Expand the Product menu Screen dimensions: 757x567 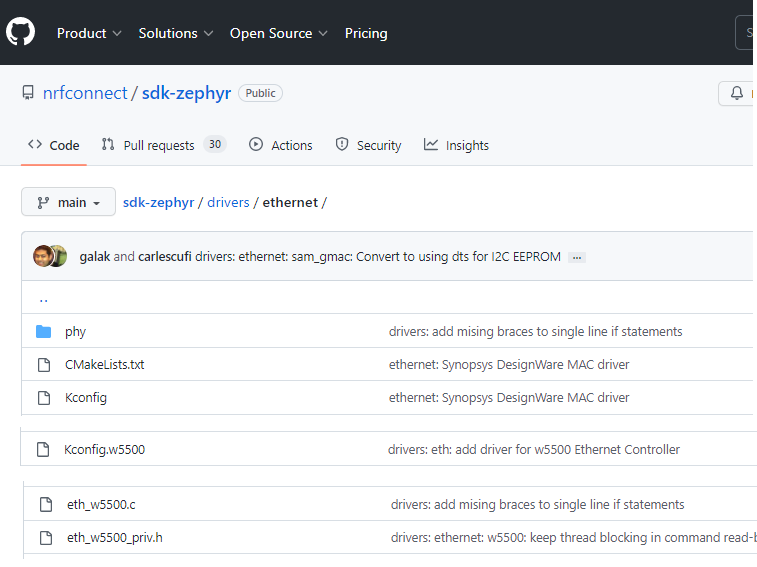click(89, 33)
